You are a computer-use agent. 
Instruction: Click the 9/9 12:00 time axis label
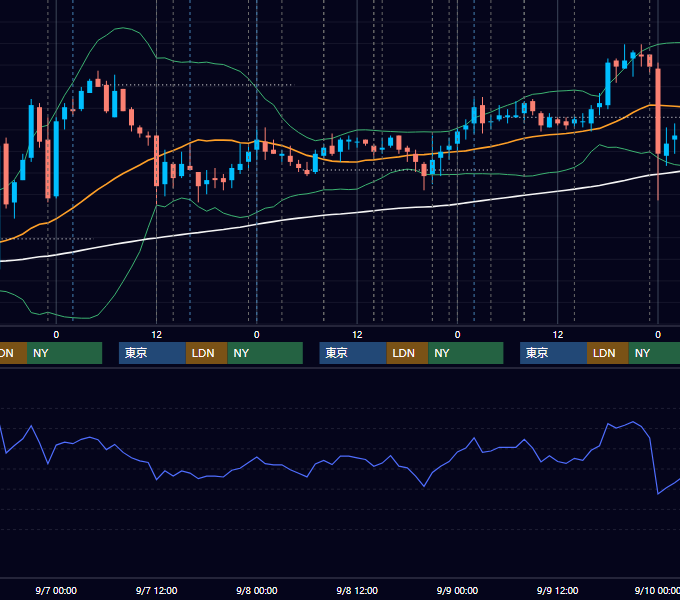coord(557,590)
